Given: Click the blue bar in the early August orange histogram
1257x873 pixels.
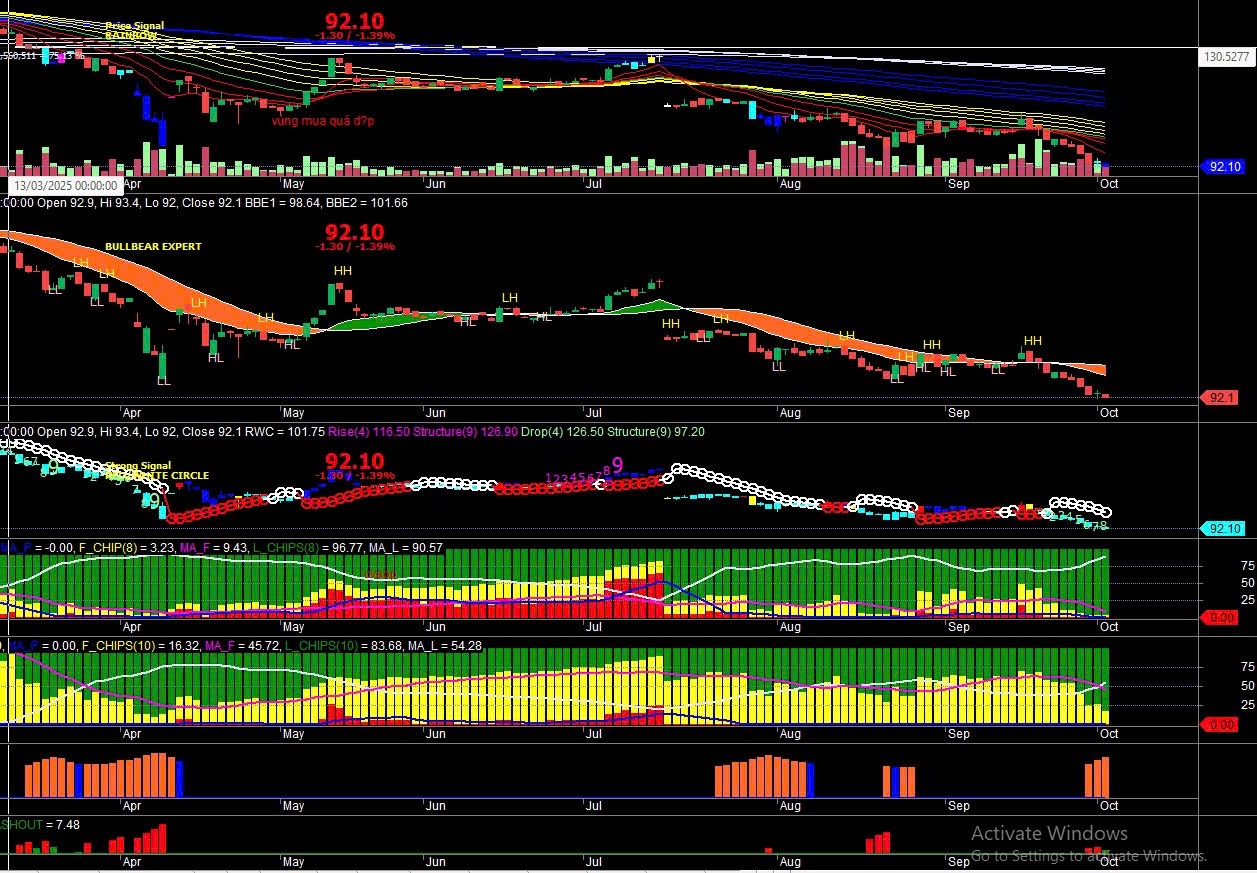Looking at the screenshot, I should 811,780.
